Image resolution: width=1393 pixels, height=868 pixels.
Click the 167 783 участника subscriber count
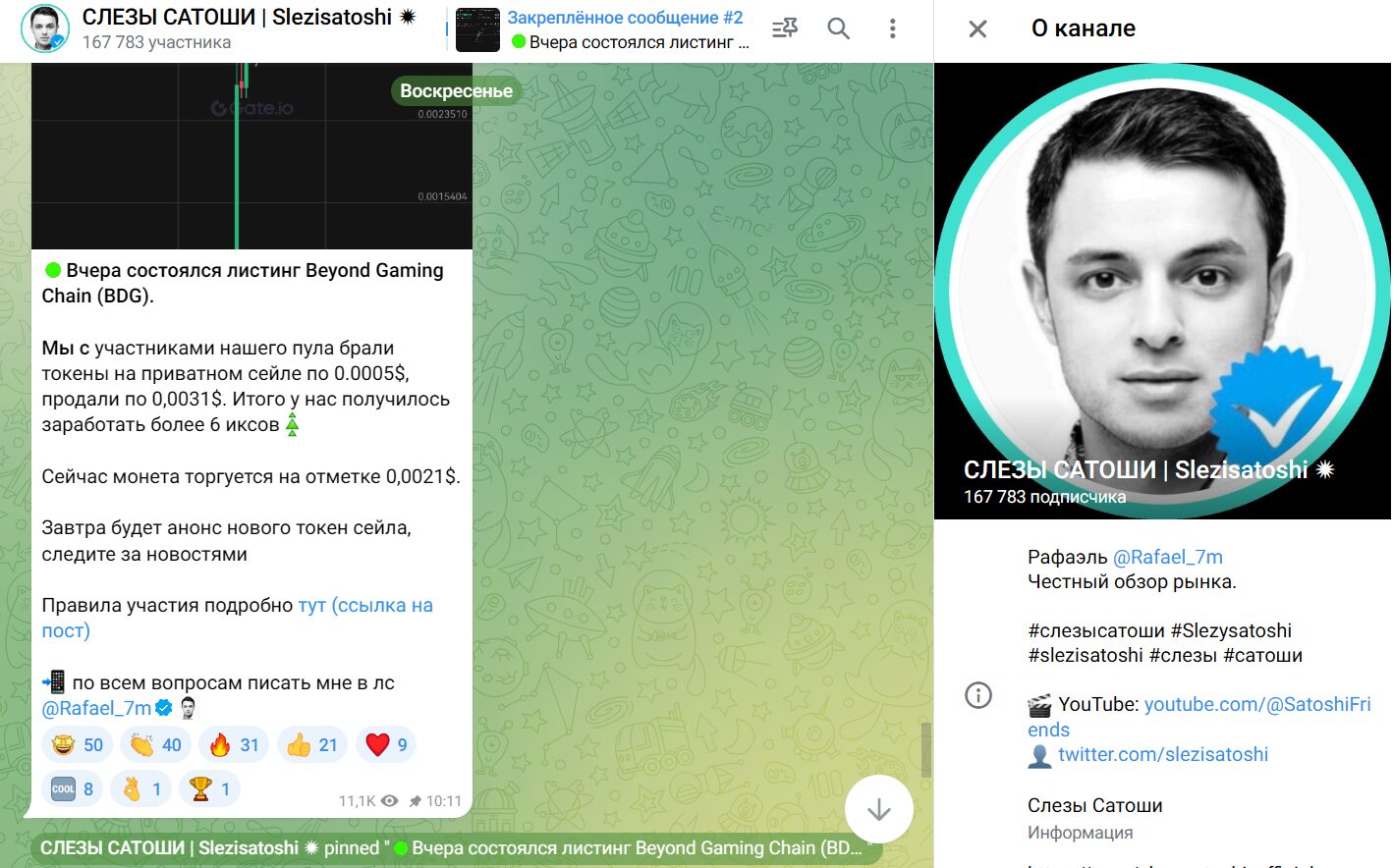tap(156, 42)
